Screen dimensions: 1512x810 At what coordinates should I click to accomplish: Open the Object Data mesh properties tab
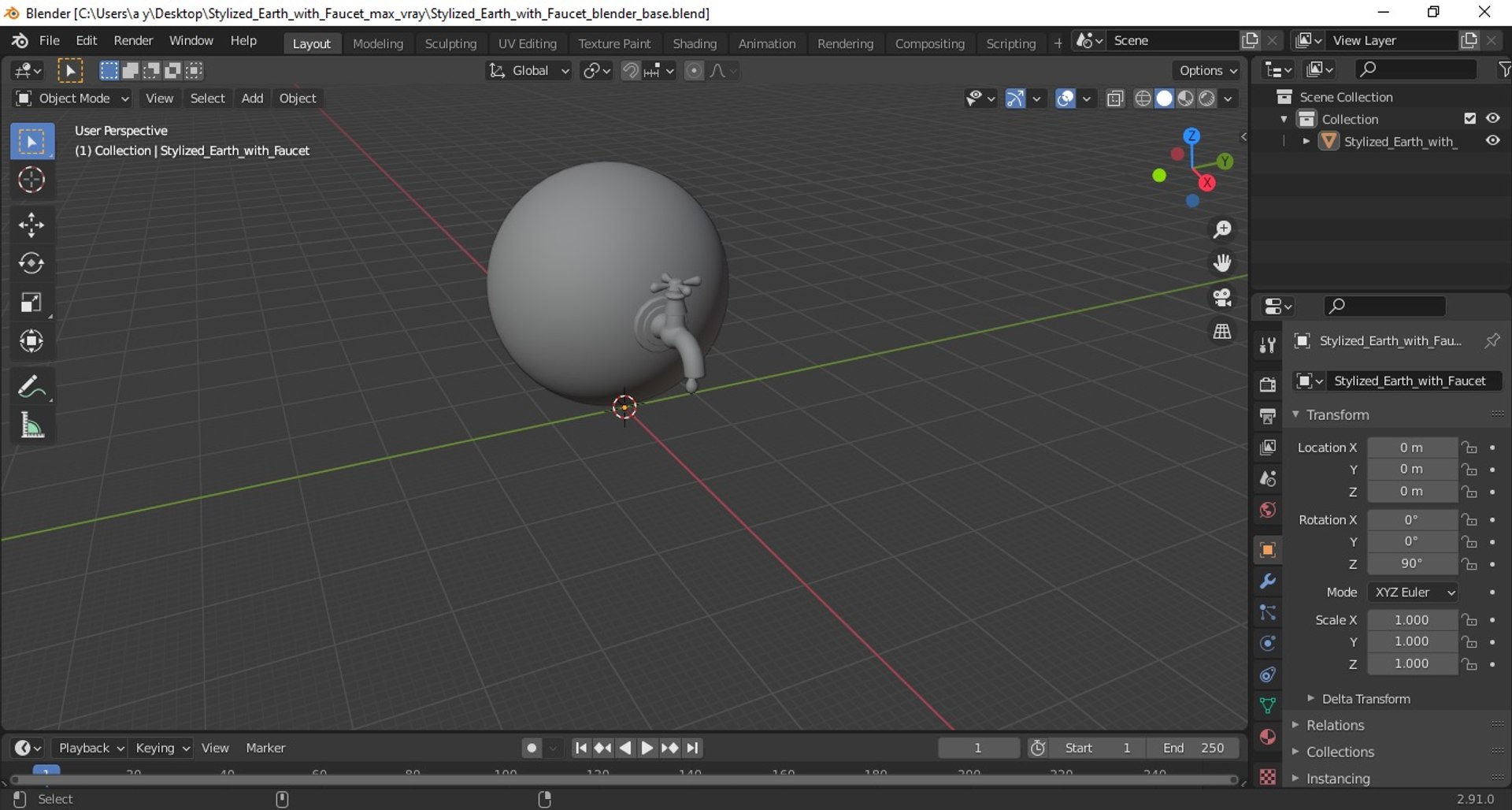1267,706
